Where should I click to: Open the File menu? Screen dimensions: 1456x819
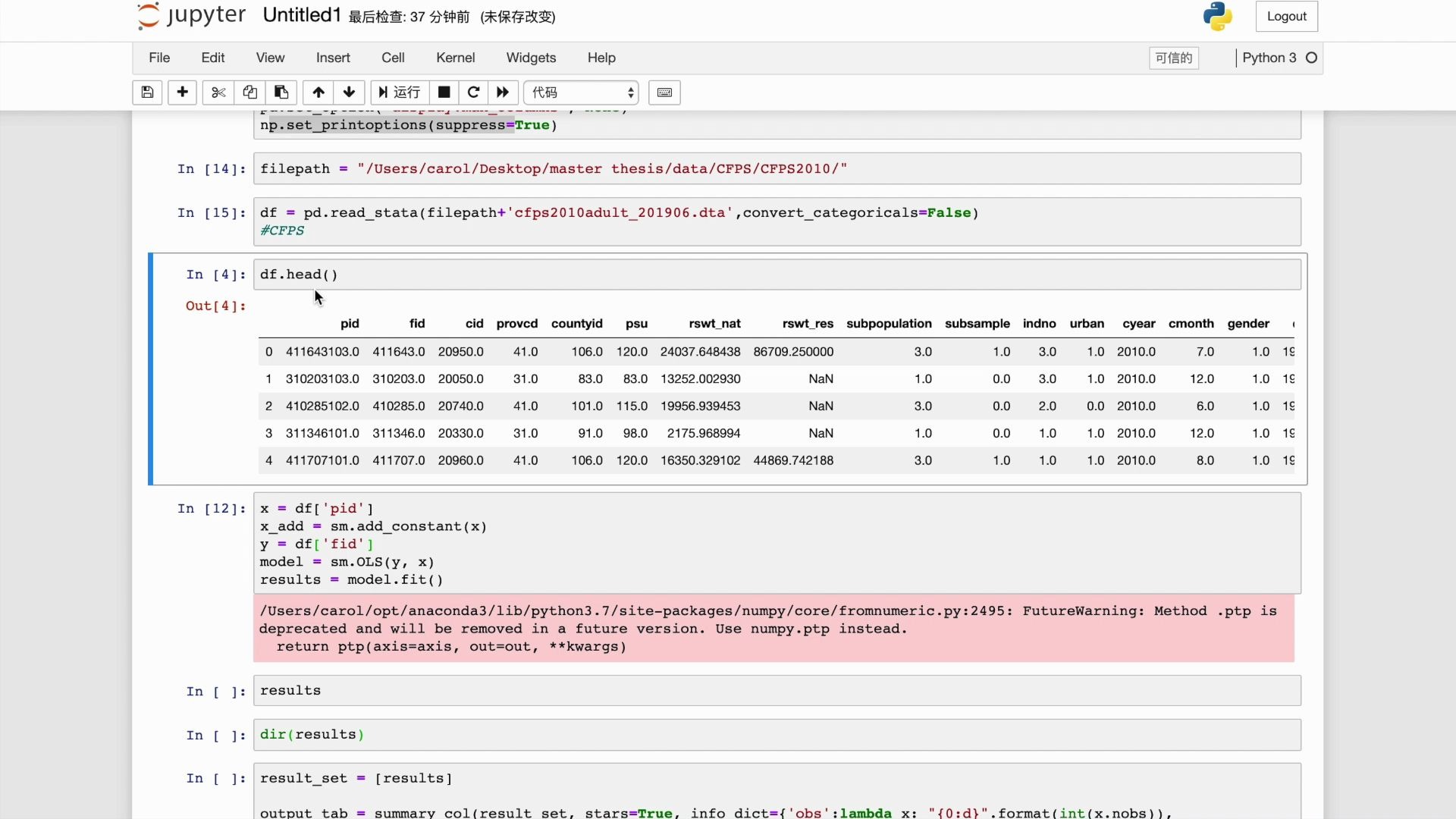(x=159, y=58)
